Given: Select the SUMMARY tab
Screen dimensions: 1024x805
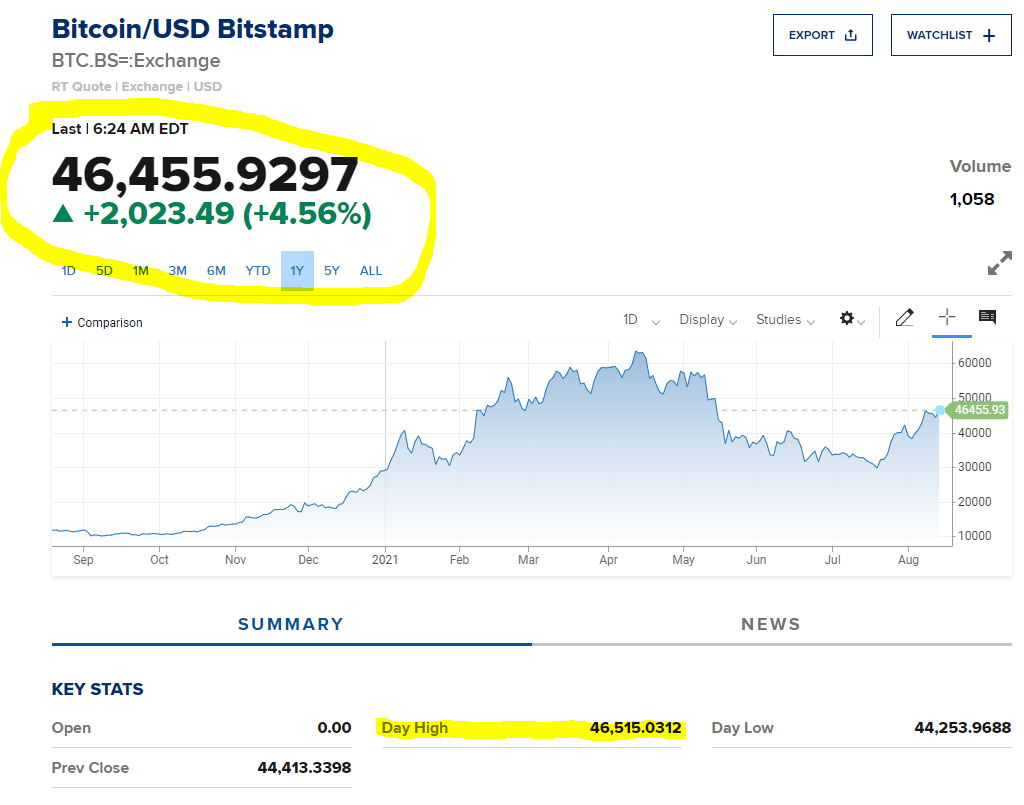Looking at the screenshot, I should [290, 623].
